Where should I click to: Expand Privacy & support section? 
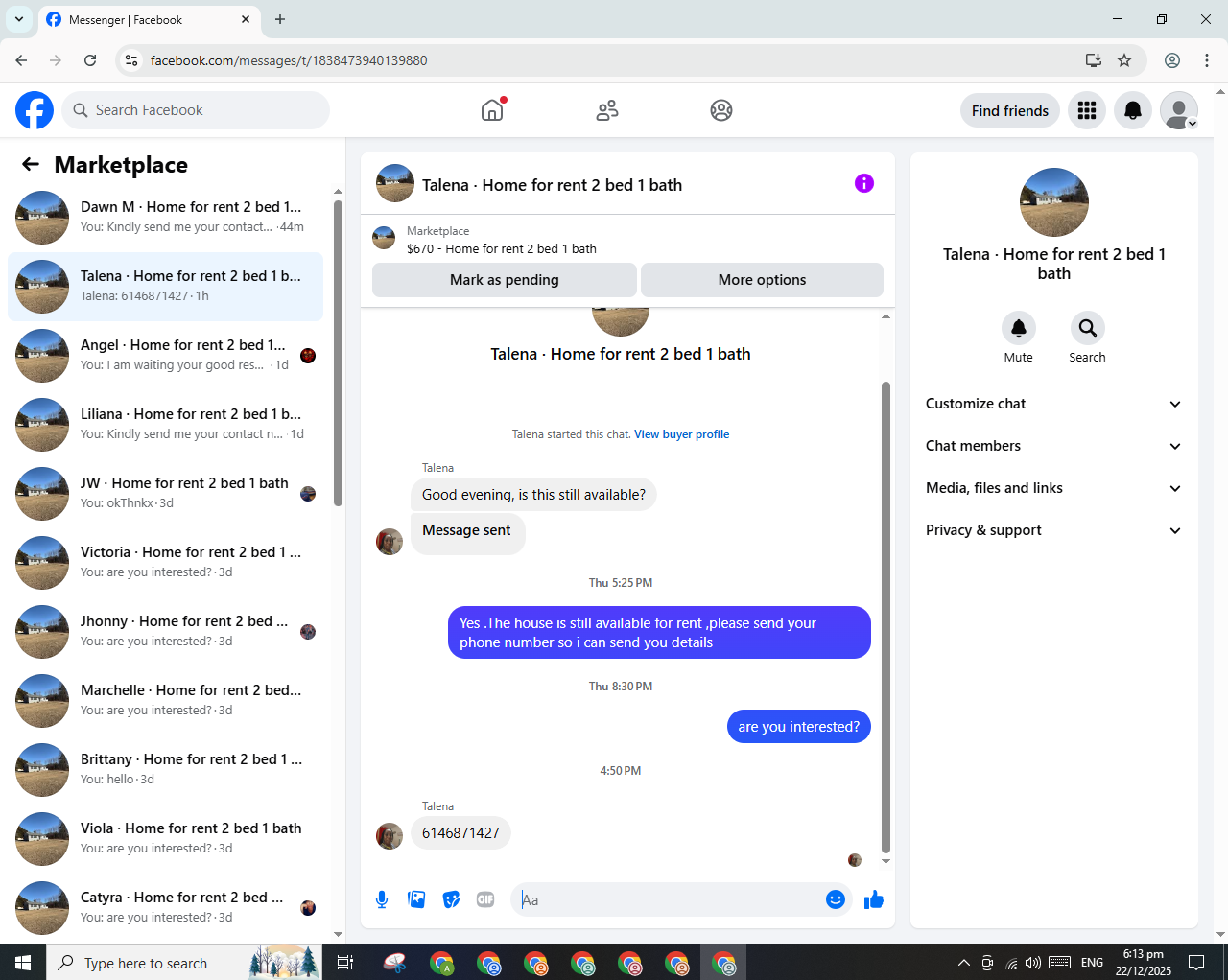[x=1053, y=530]
